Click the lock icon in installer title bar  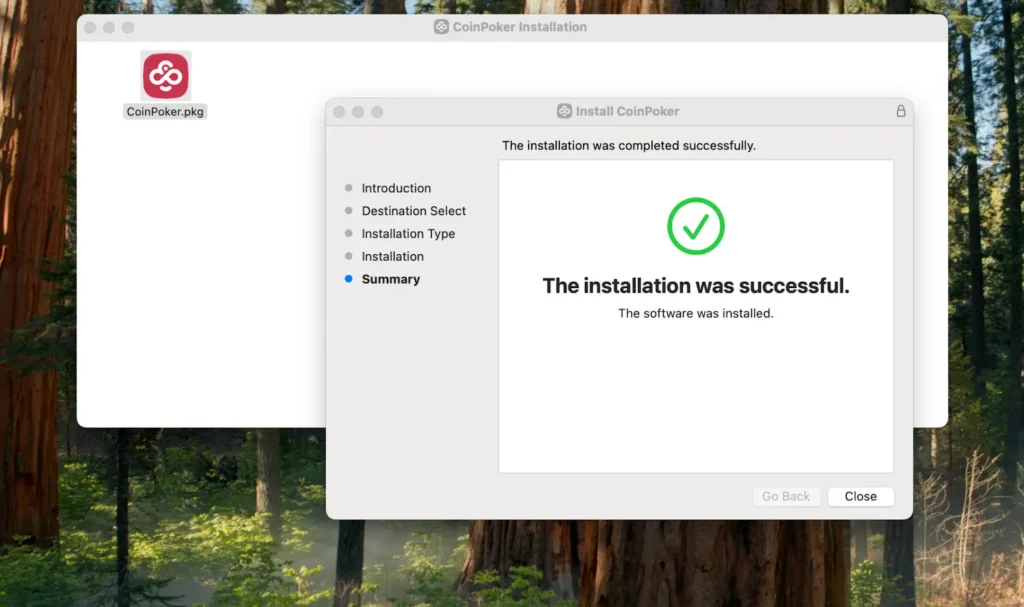tap(900, 111)
